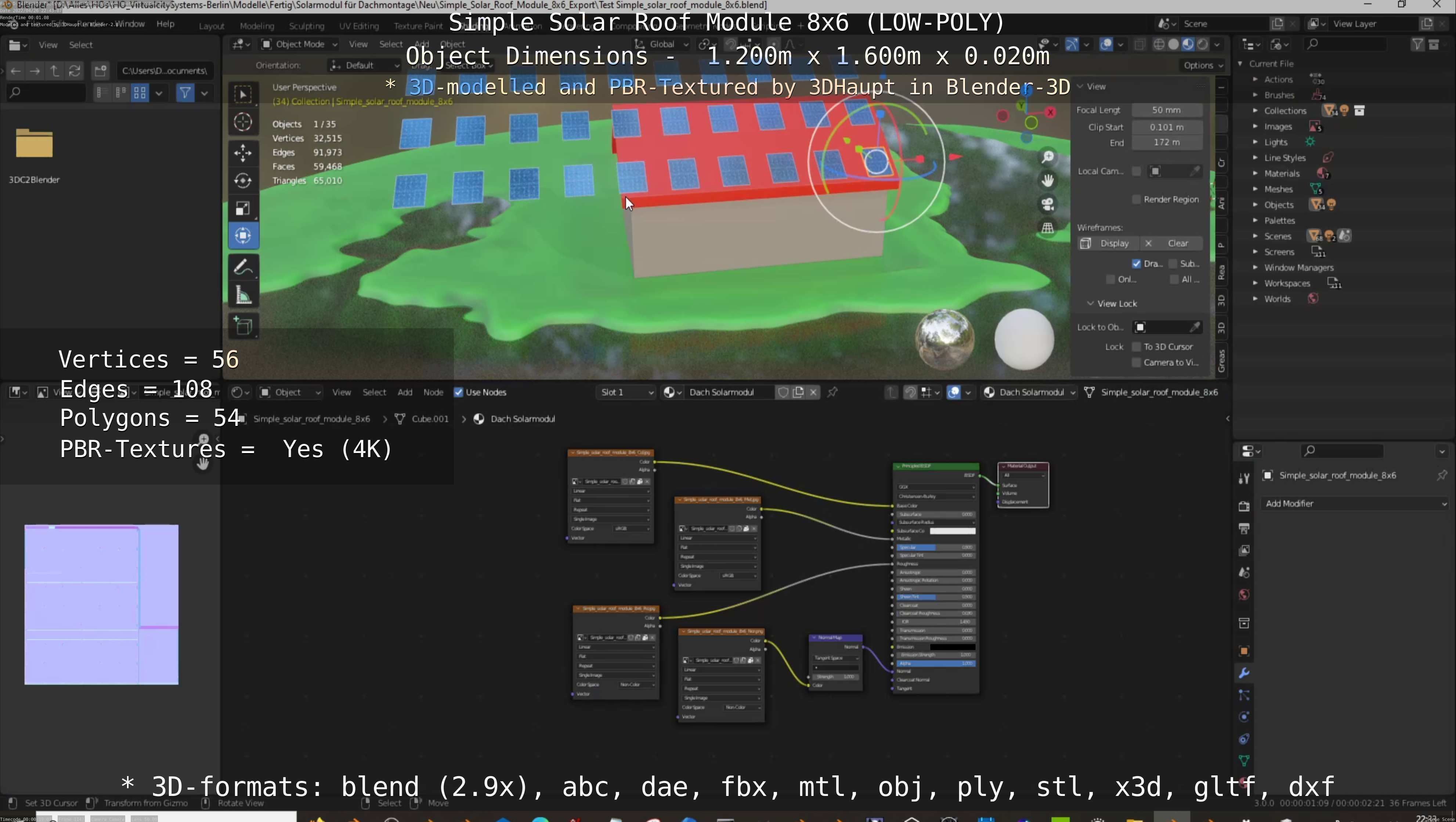Toggle the Onl... wireframe checkbox
Viewport: 1456px width, 822px height.
point(1110,280)
